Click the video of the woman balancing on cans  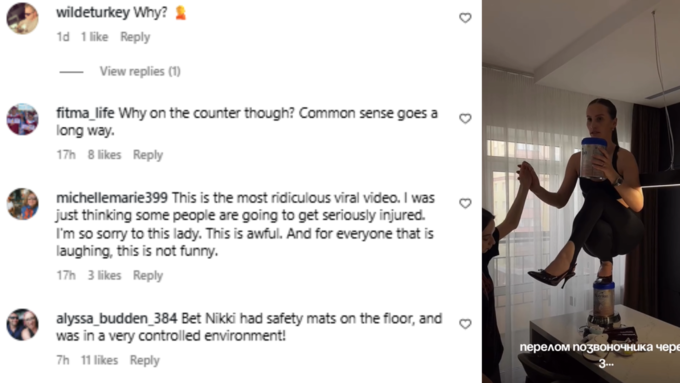pos(581,191)
